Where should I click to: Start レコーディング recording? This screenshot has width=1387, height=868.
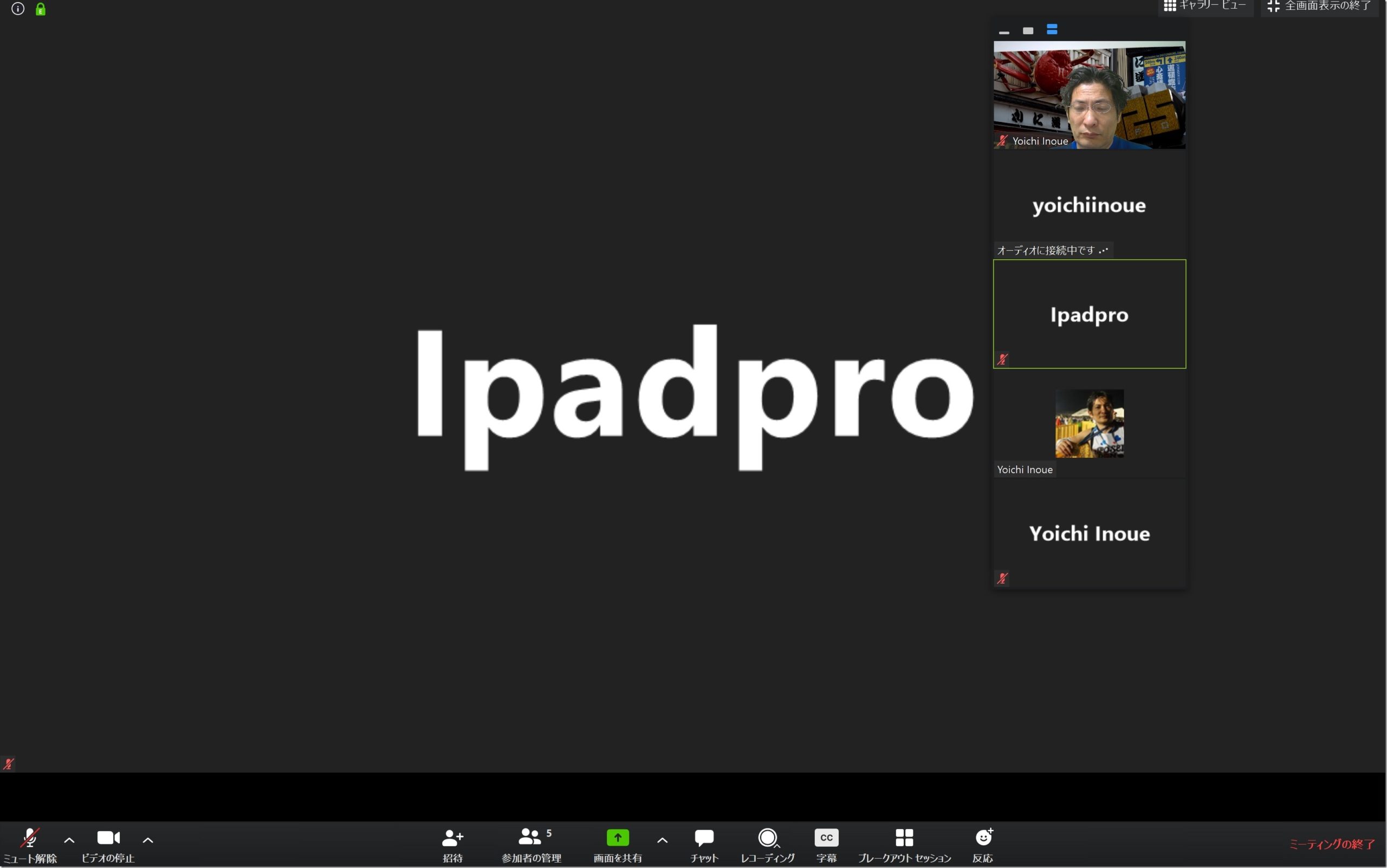[768, 846]
